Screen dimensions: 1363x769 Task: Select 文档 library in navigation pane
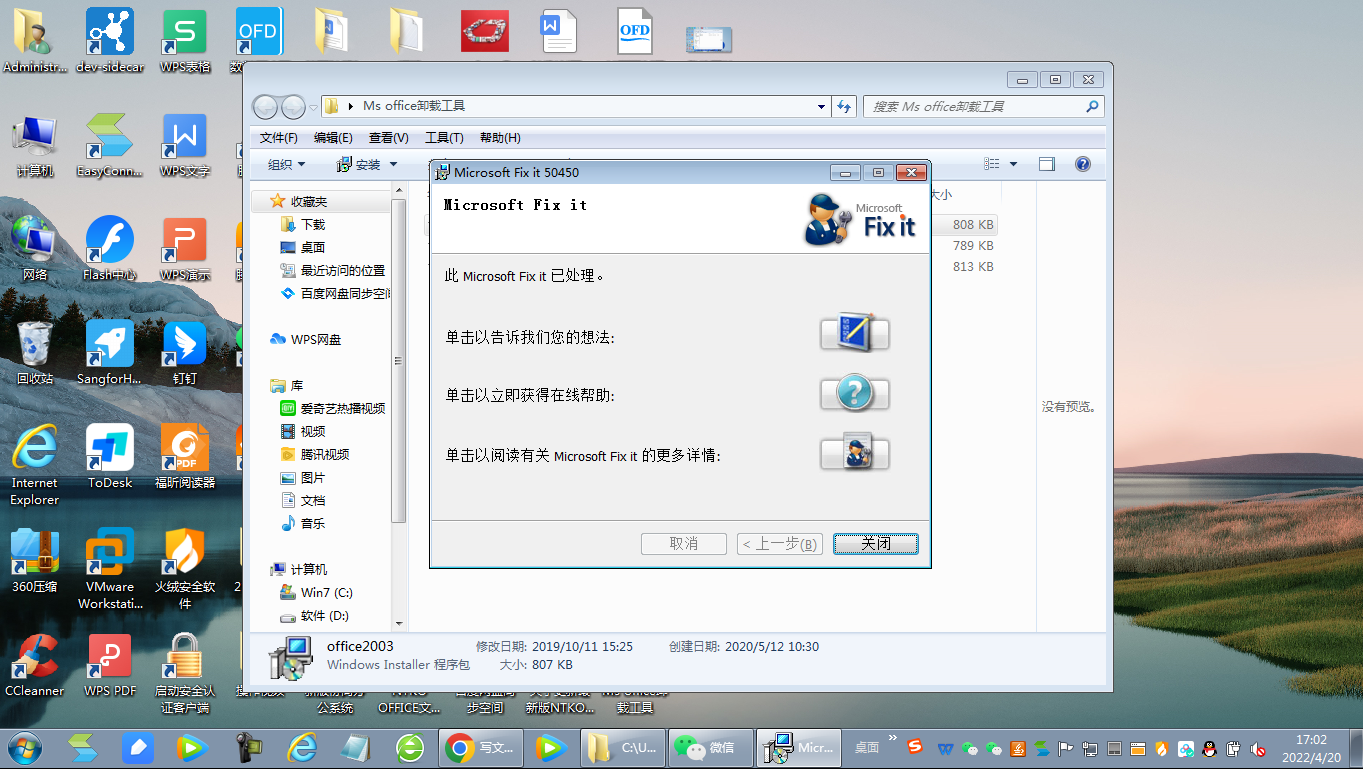point(303,500)
